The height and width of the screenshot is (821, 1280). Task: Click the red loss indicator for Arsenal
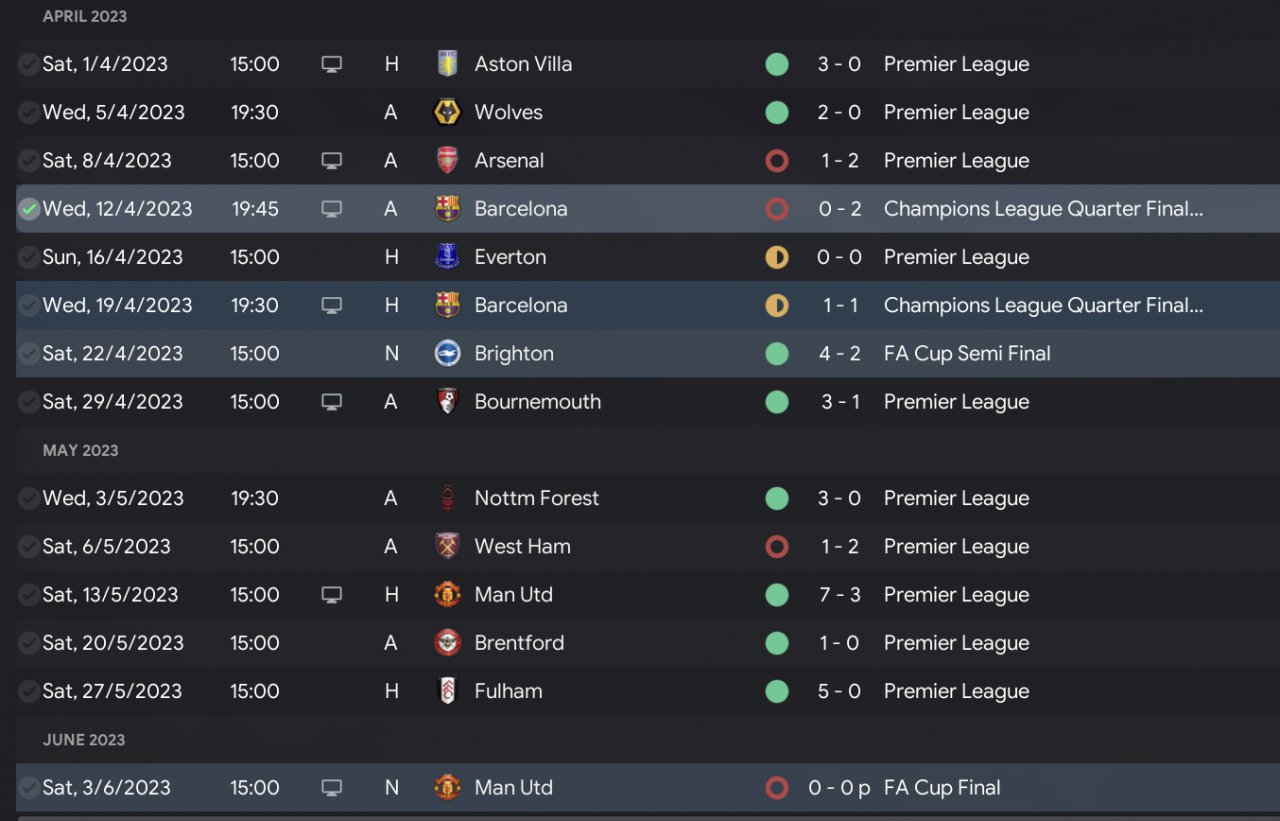tap(777, 160)
